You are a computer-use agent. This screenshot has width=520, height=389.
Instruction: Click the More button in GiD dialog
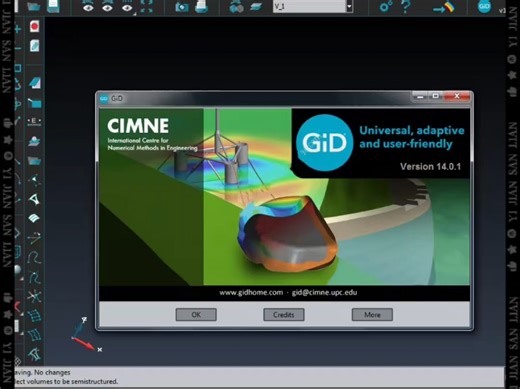point(372,315)
